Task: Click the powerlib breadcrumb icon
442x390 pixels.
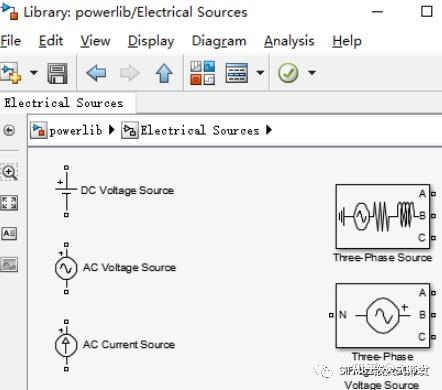Action: pos(38,130)
